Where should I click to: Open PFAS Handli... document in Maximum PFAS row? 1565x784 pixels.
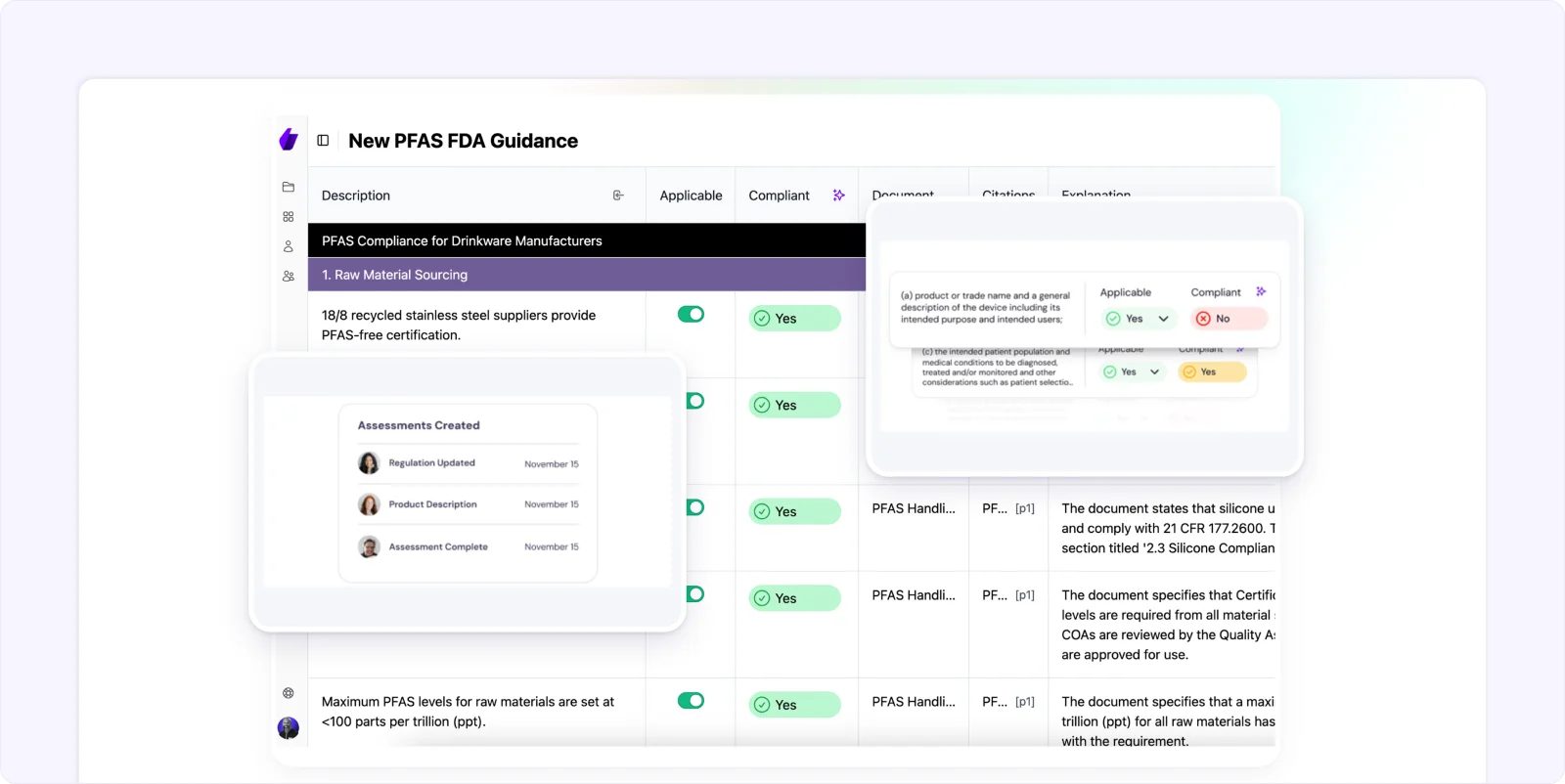914,702
